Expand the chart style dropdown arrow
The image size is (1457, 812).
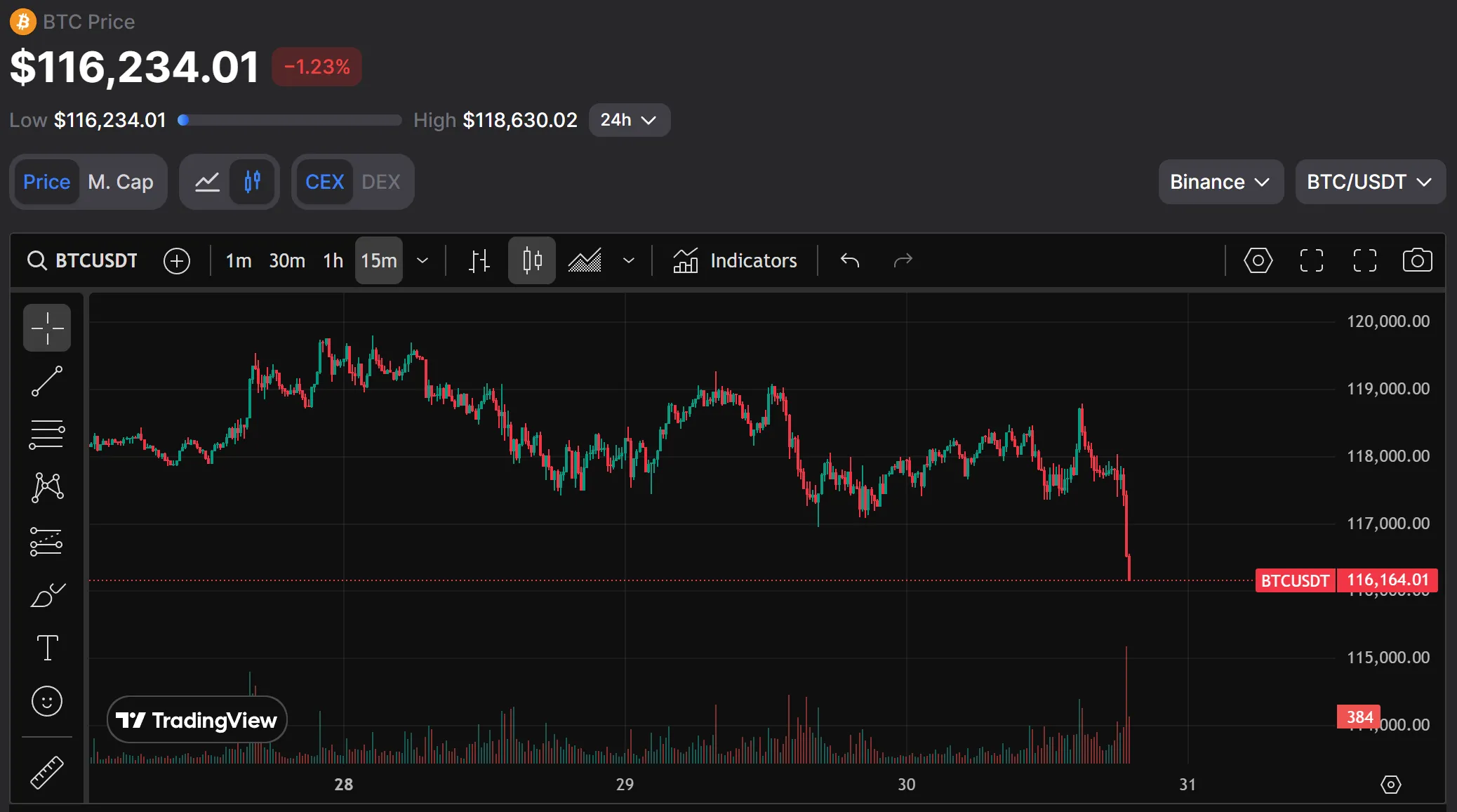(629, 260)
